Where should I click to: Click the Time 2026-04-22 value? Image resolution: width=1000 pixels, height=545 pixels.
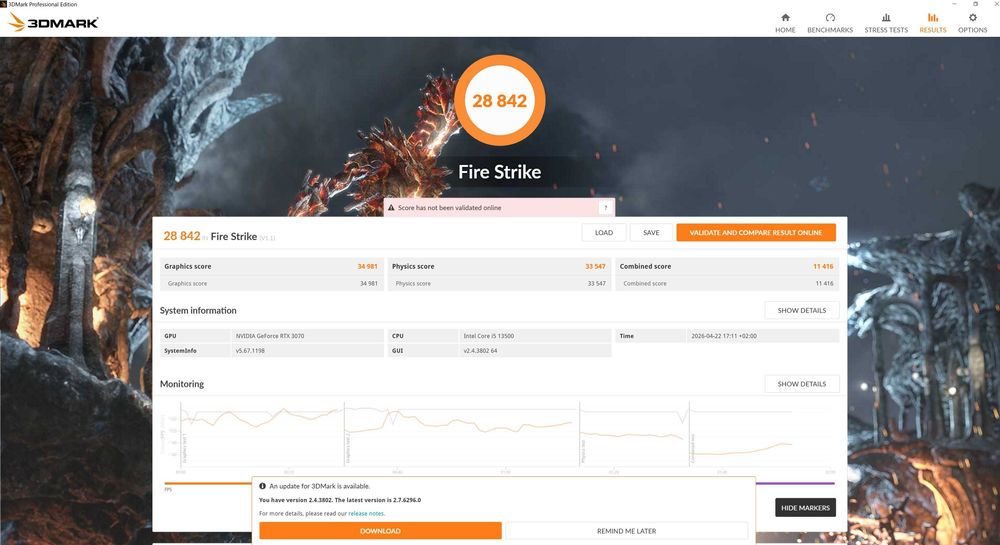[724, 336]
